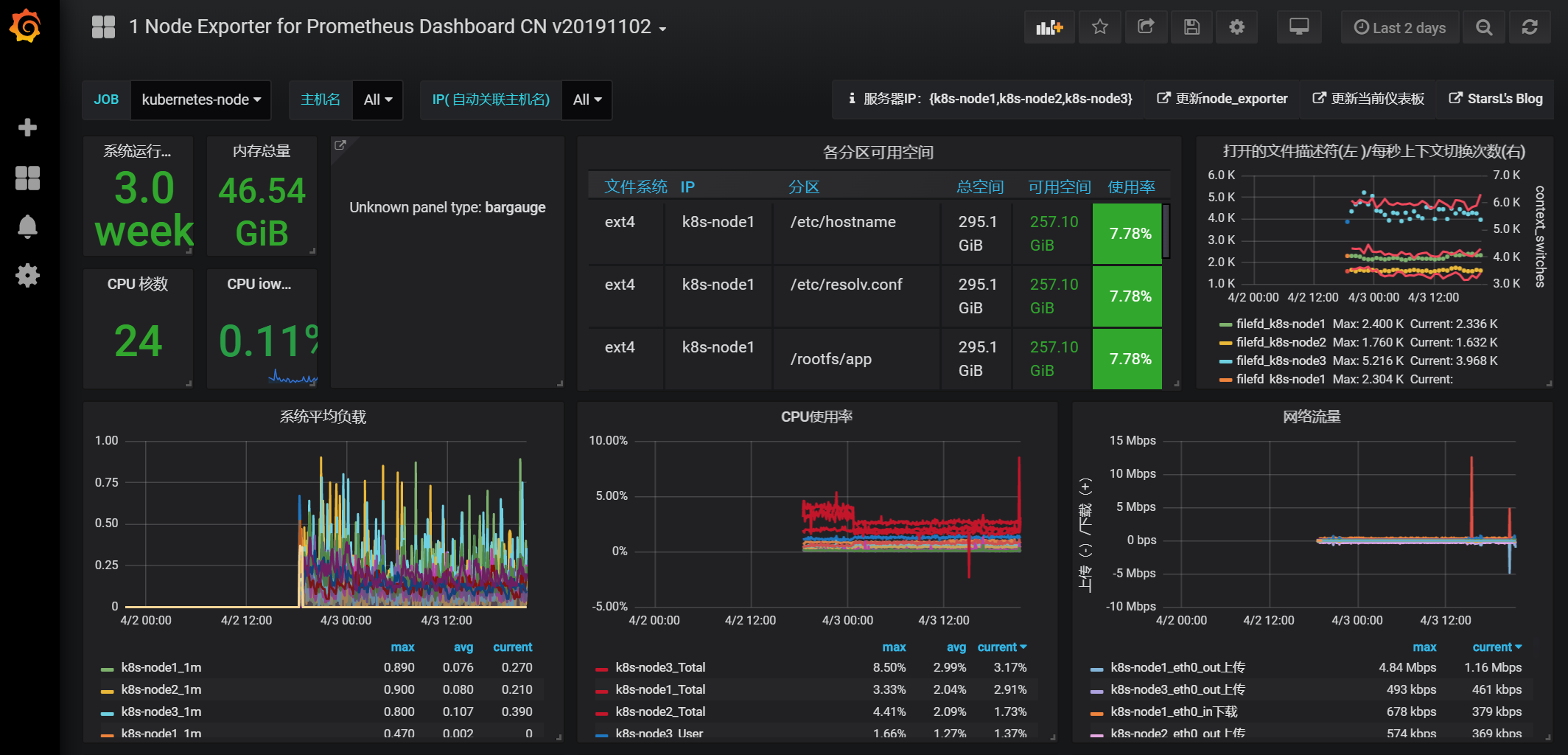Open the dashboard title dropdown

pos(398,27)
